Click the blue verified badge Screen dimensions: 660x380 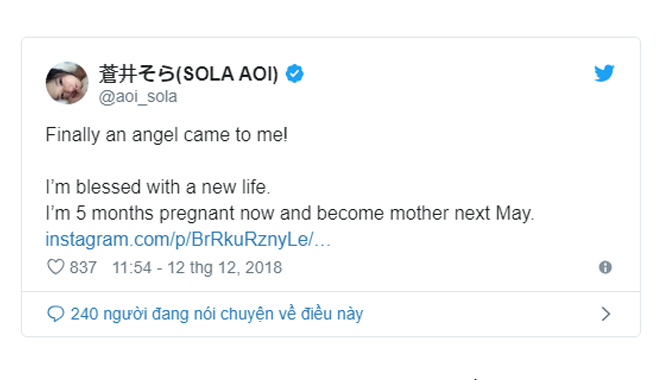point(294,74)
